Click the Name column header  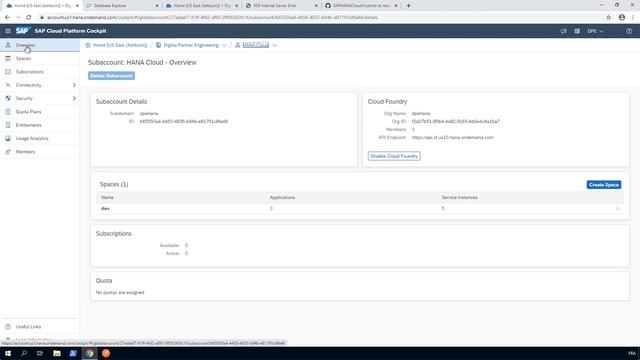107,198
